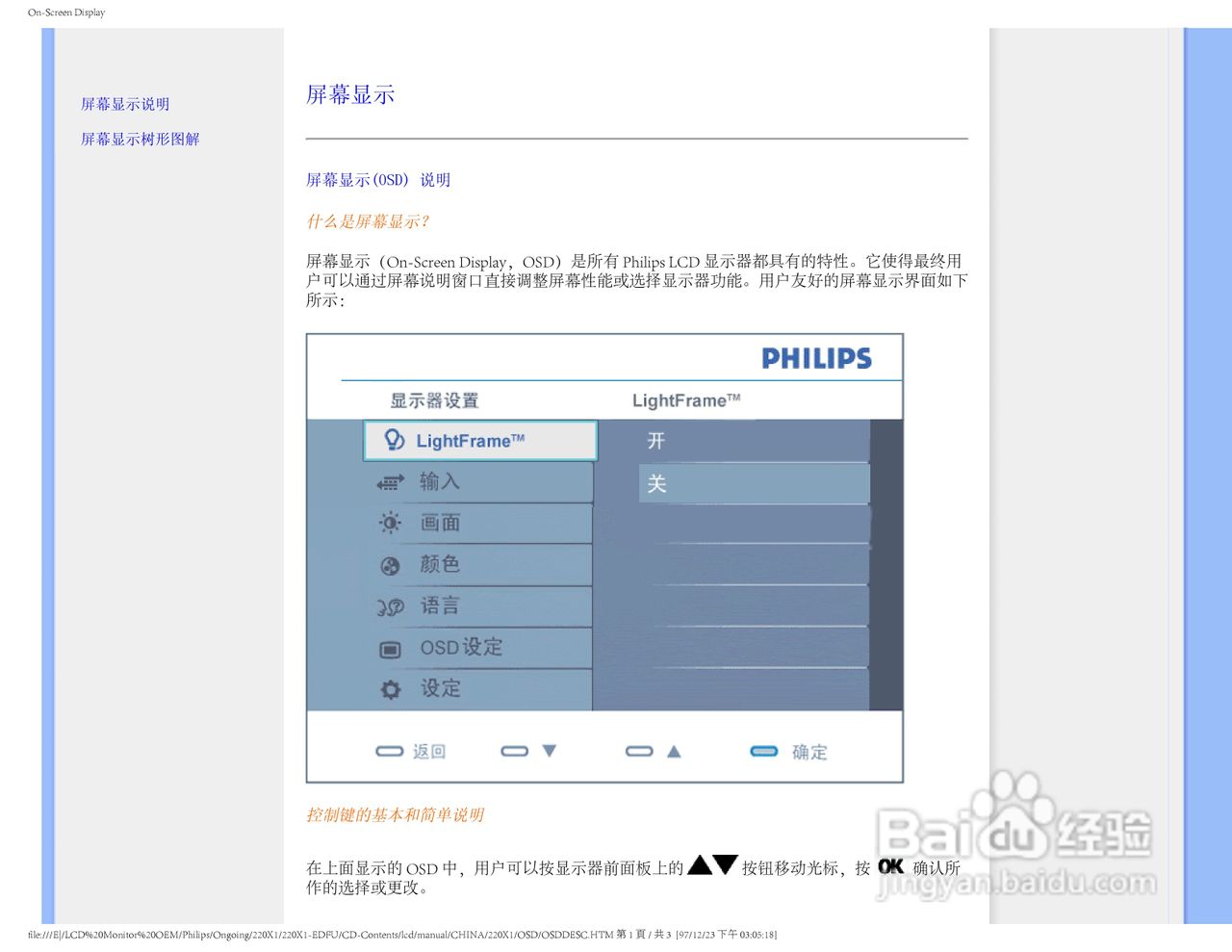Click the PHILIPS logo in the OSD

click(816, 358)
